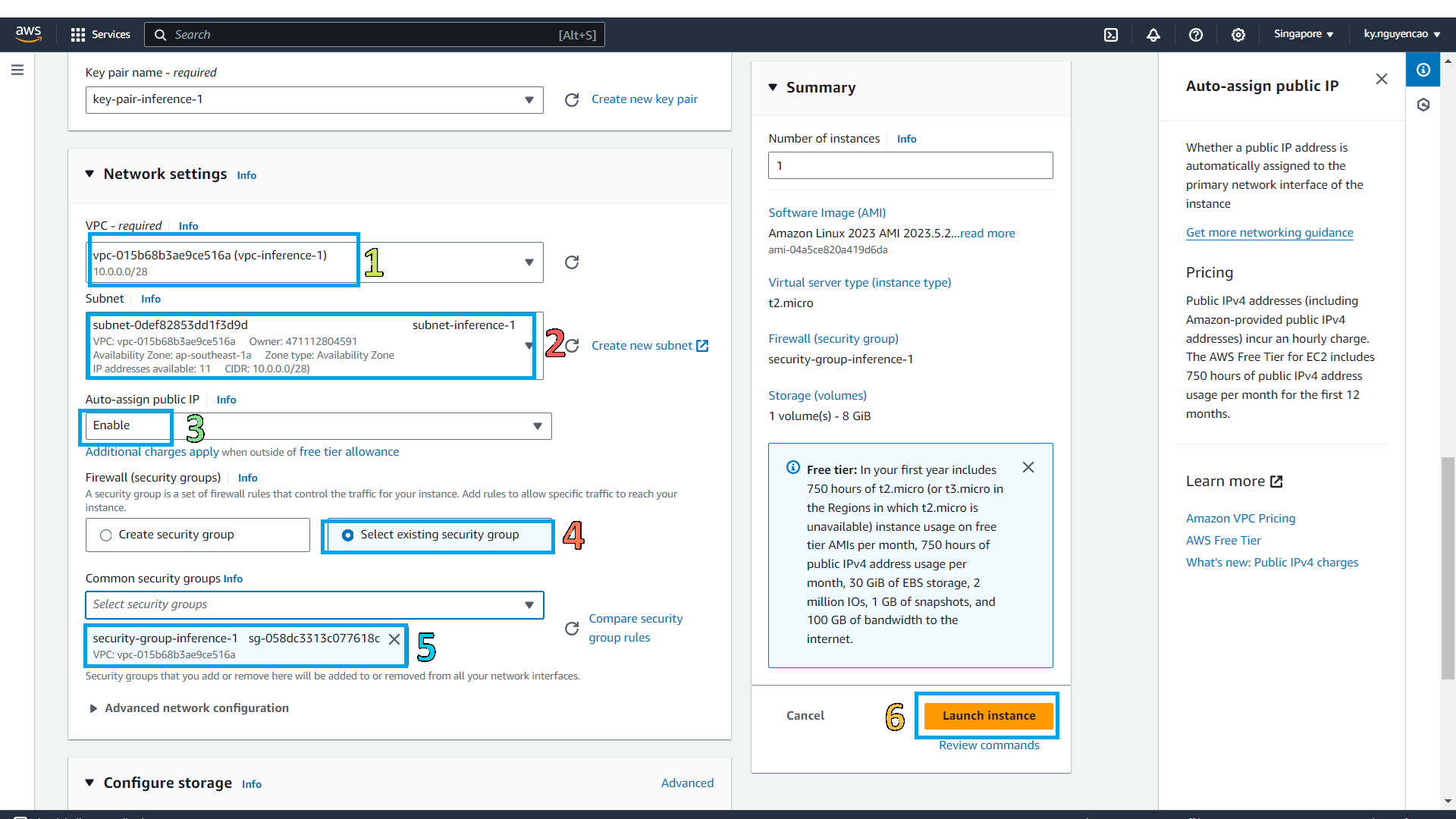
Task: Click the refresh icon next to Subnet dropdown
Action: (572, 345)
